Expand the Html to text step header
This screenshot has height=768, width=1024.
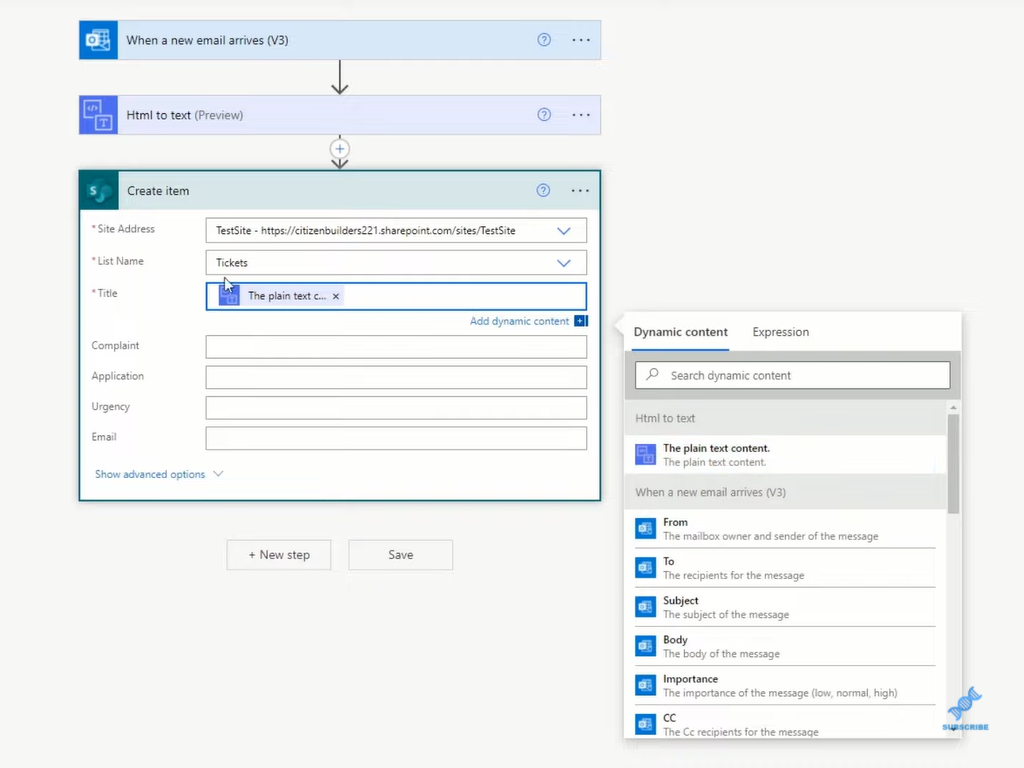[340, 115]
